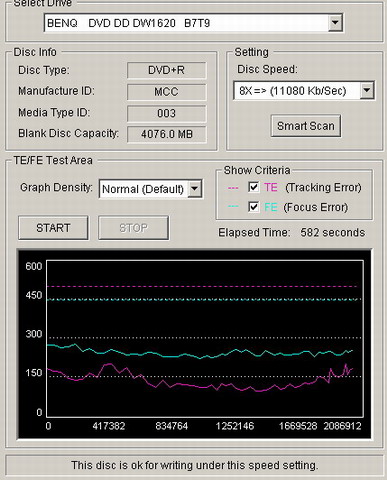
Task: Click the BENQ DVD DD DW1620 drive field
Action: 193,23
